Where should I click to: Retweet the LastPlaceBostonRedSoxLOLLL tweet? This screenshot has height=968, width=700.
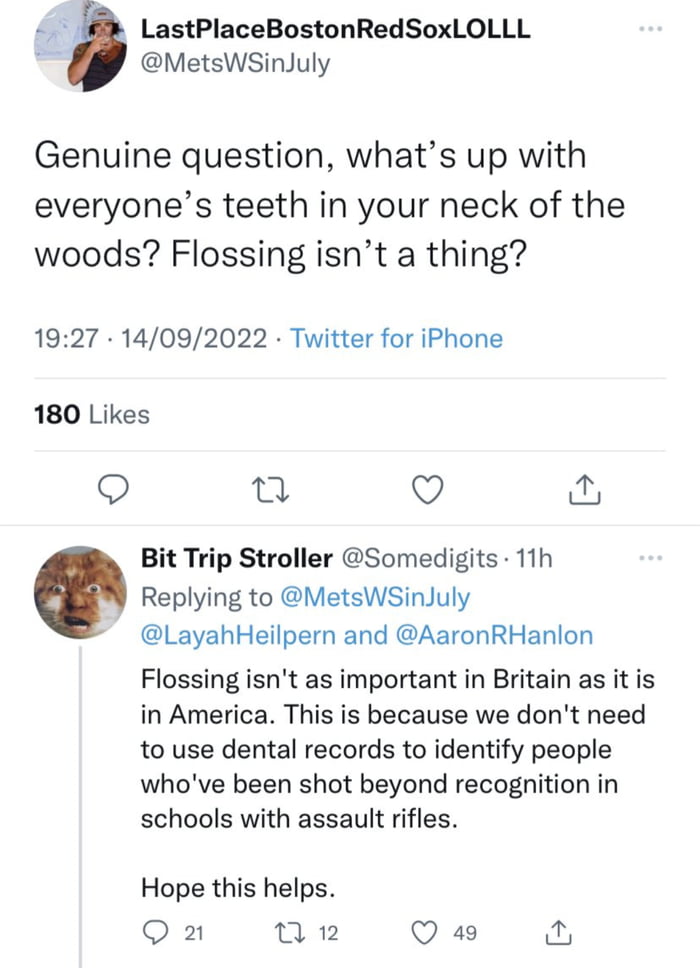coord(270,489)
